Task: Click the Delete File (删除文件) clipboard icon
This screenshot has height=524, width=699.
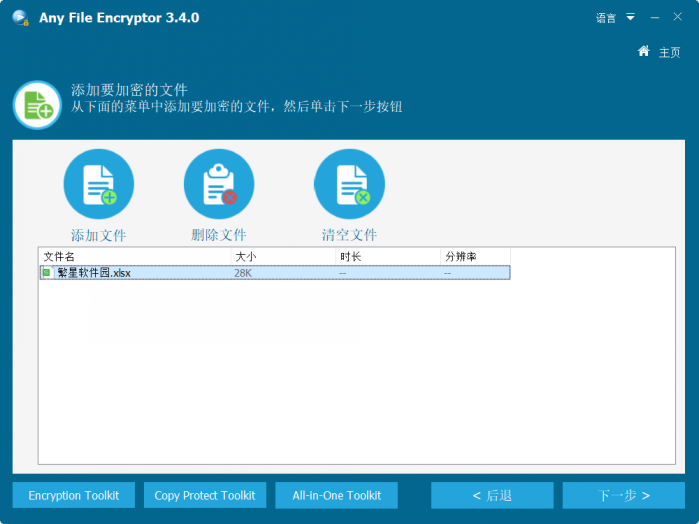Action: (x=219, y=184)
